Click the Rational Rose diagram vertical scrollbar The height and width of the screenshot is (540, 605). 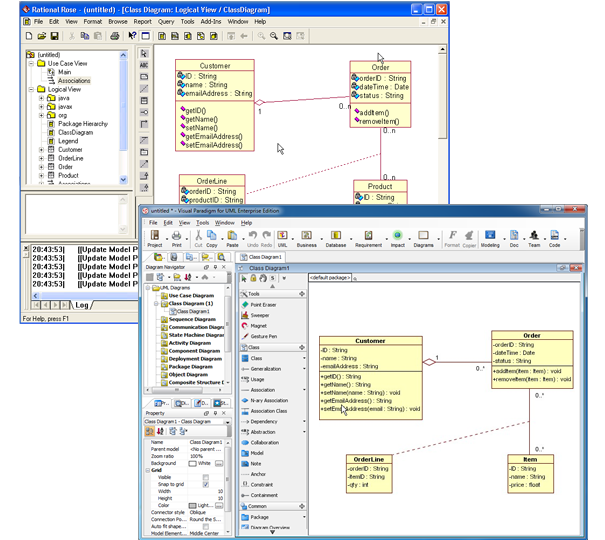click(x=443, y=98)
